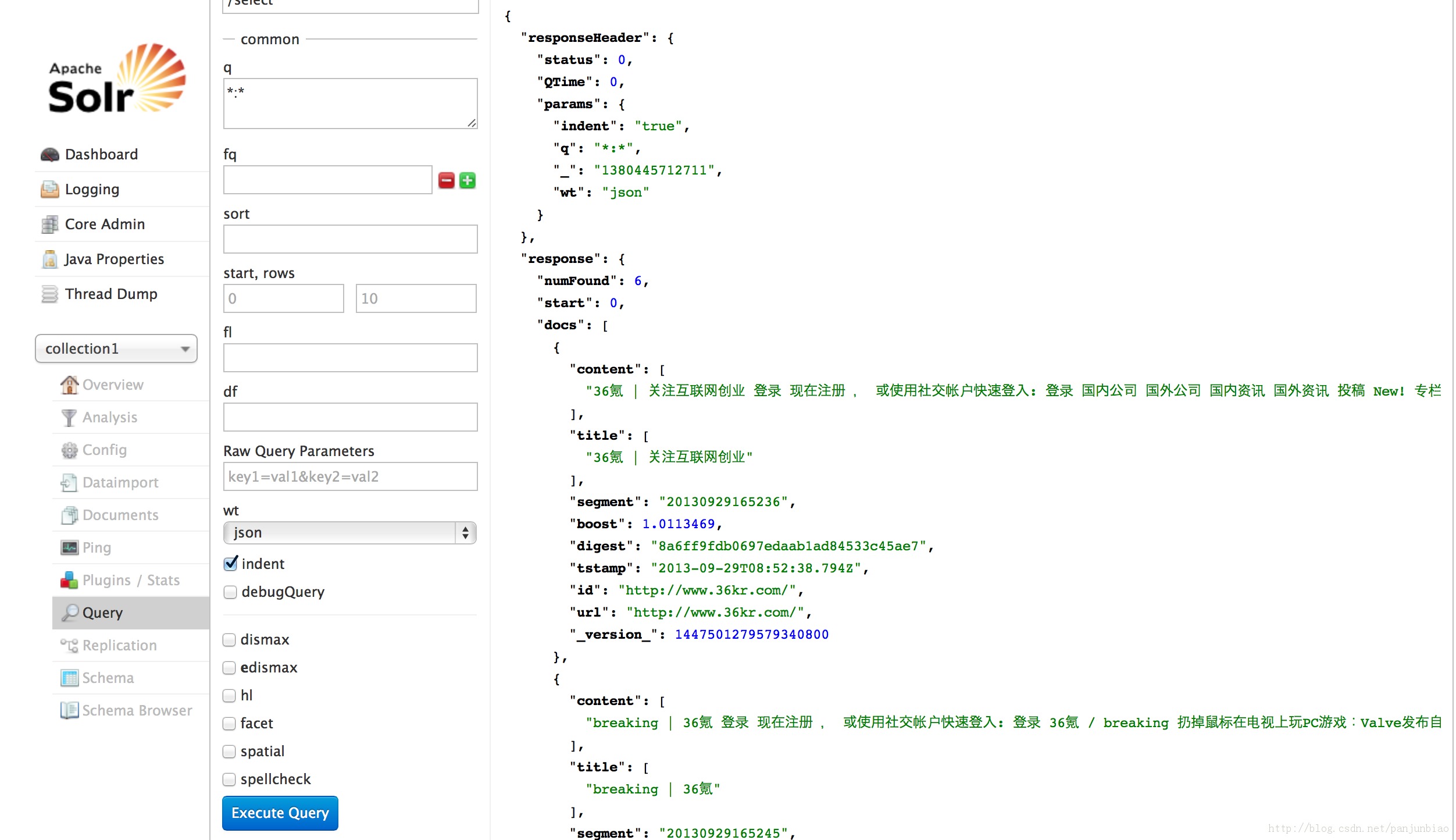1456x840 pixels.
Task: Open the Overview link for collection1
Action: click(113, 385)
